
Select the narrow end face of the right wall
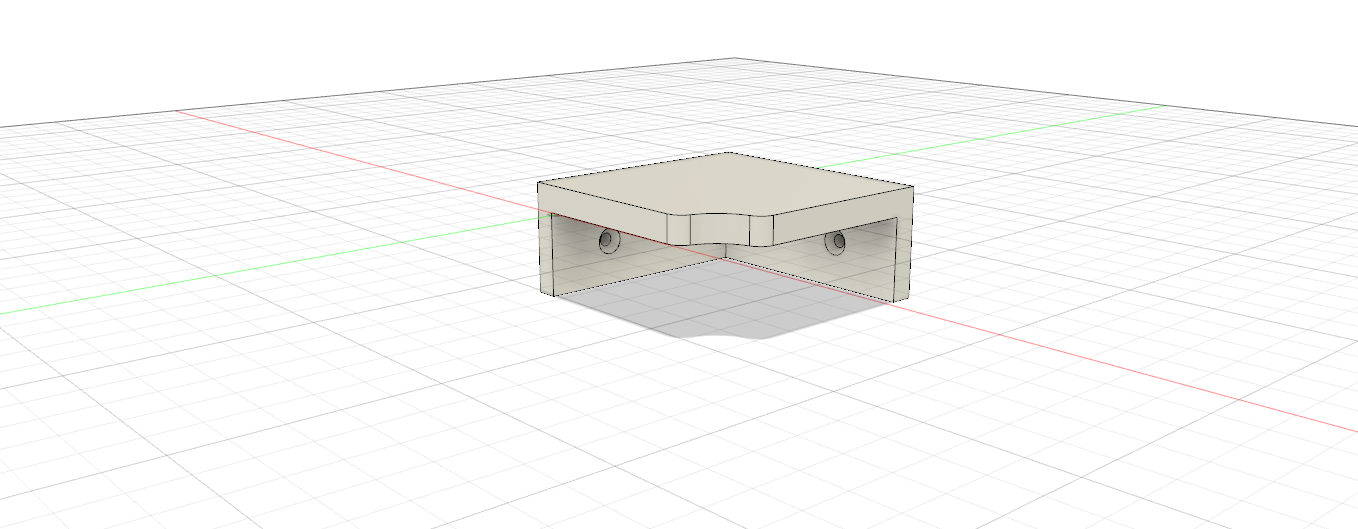tap(904, 256)
